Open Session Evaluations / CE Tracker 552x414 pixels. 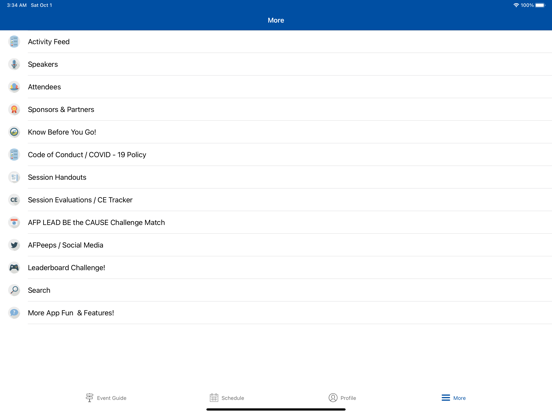[x=276, y=200]
